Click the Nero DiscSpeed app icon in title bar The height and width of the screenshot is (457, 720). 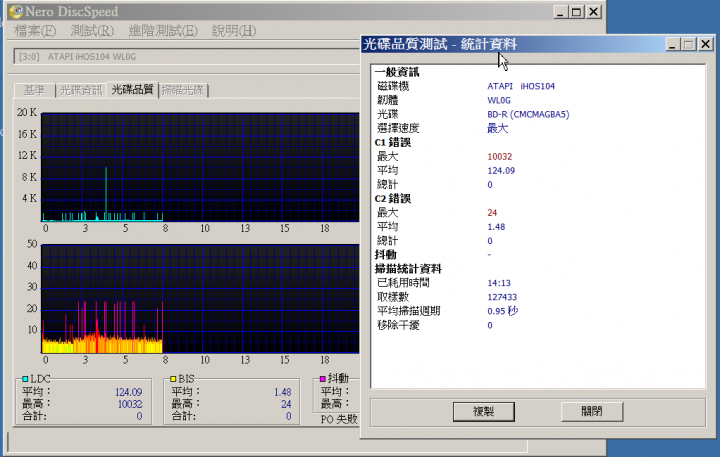coord(16,11)
